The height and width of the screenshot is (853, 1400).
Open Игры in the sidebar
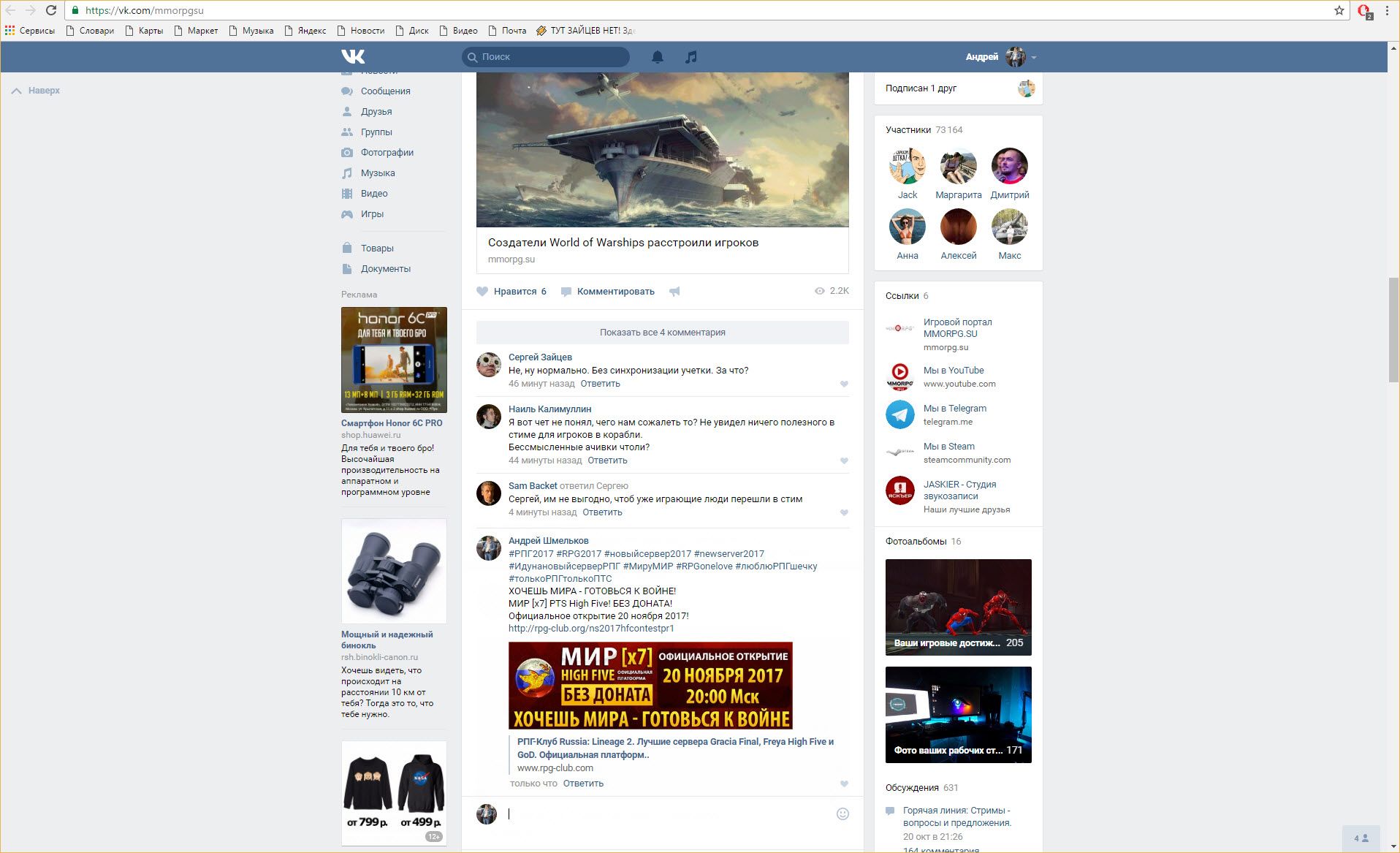click(372, 214)
